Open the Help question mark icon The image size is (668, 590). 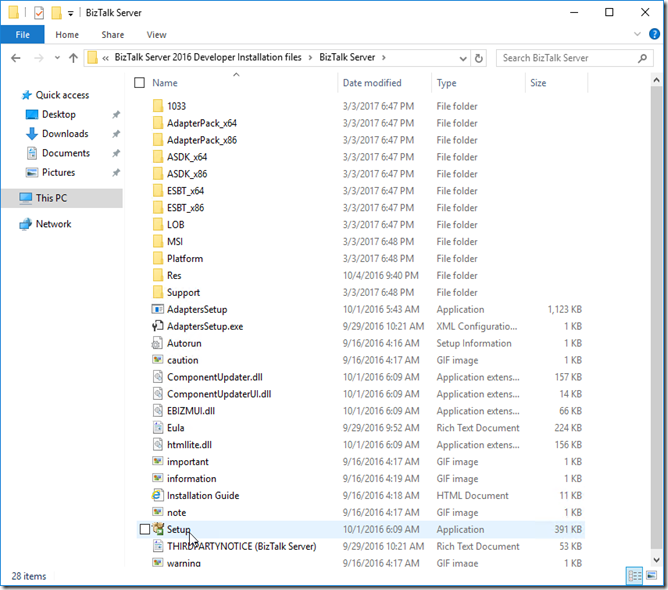coord(654,34)
